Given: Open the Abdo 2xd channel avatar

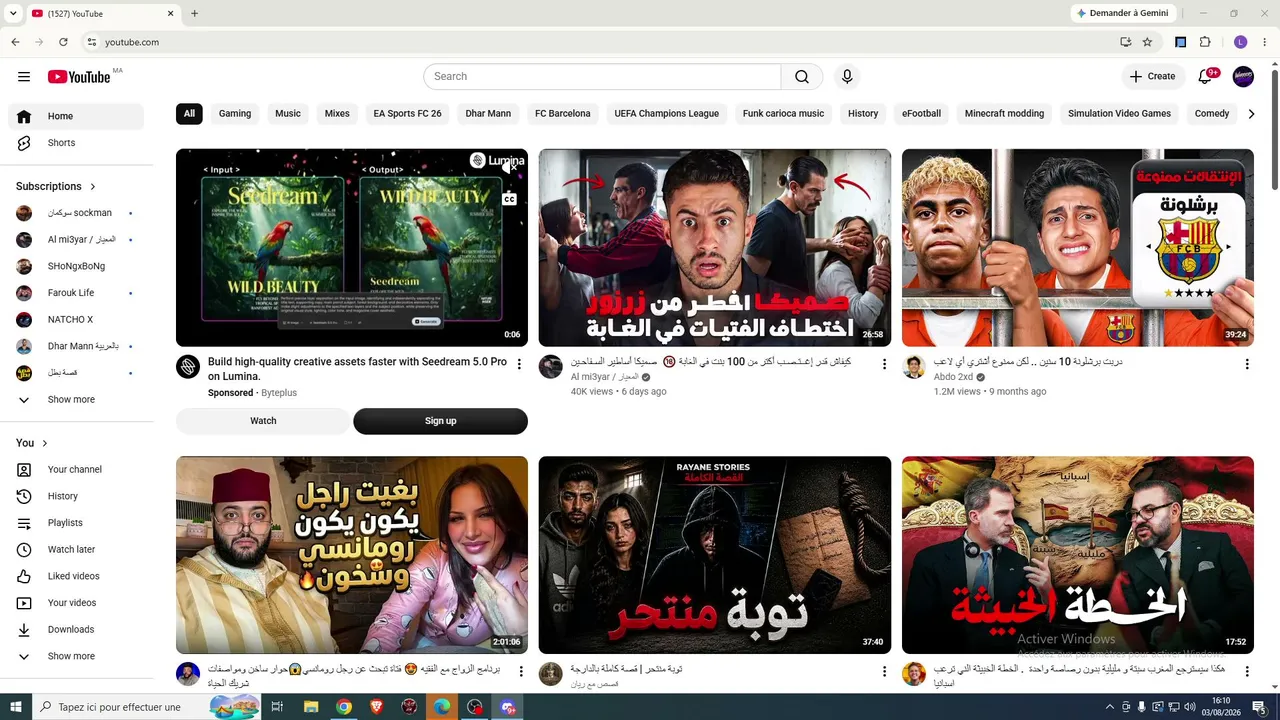Looking at the screenshot, I should 914,367.
